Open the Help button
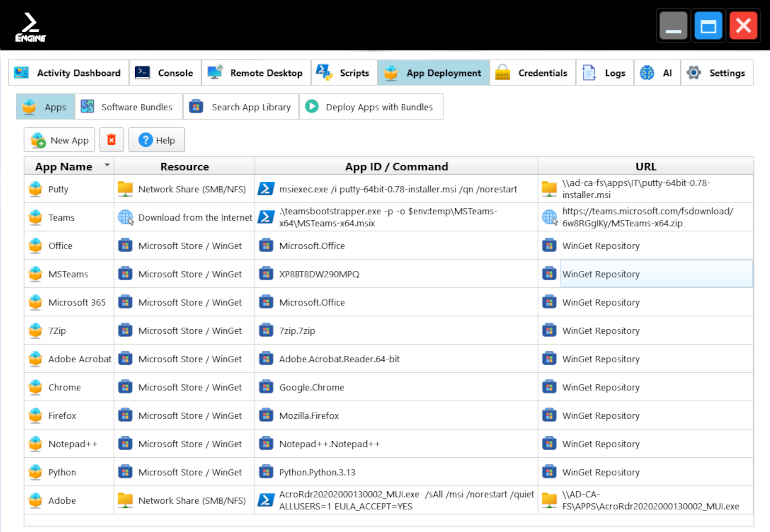The width and height of the screenshot is (770, 532). click(156, 140)
